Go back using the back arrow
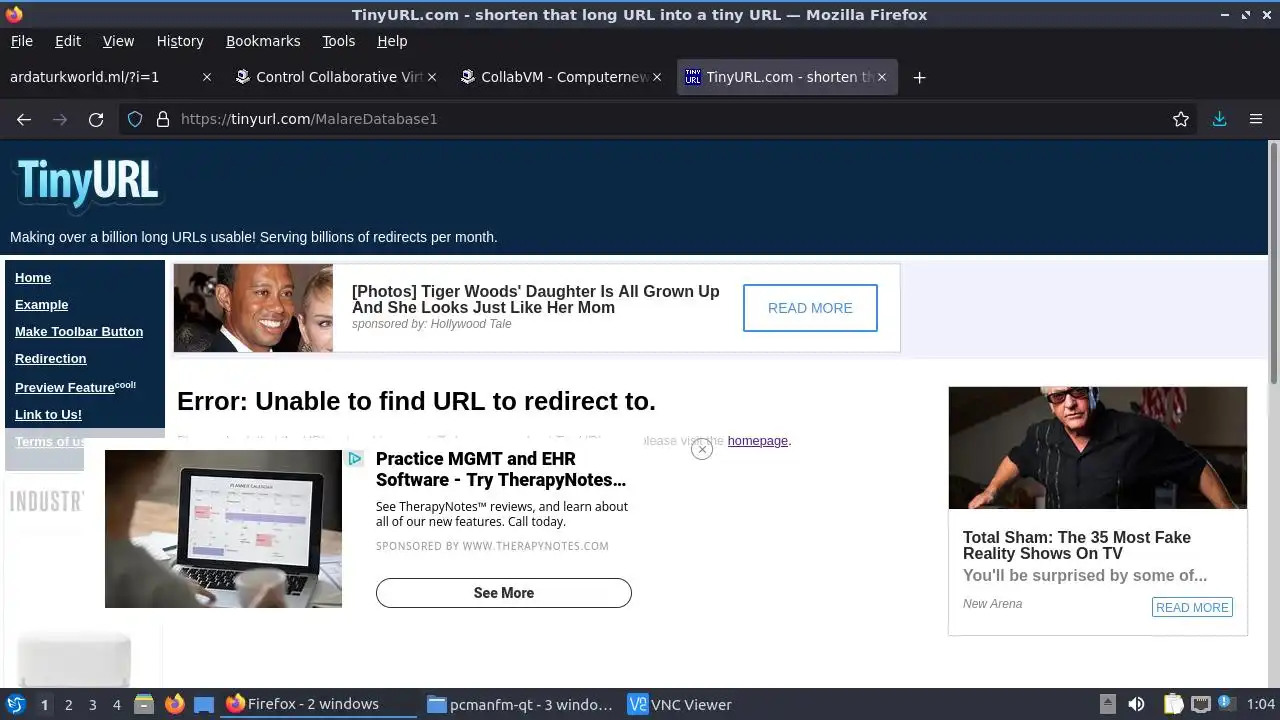This screenshot has height=720, width=1280. point(24,119)
